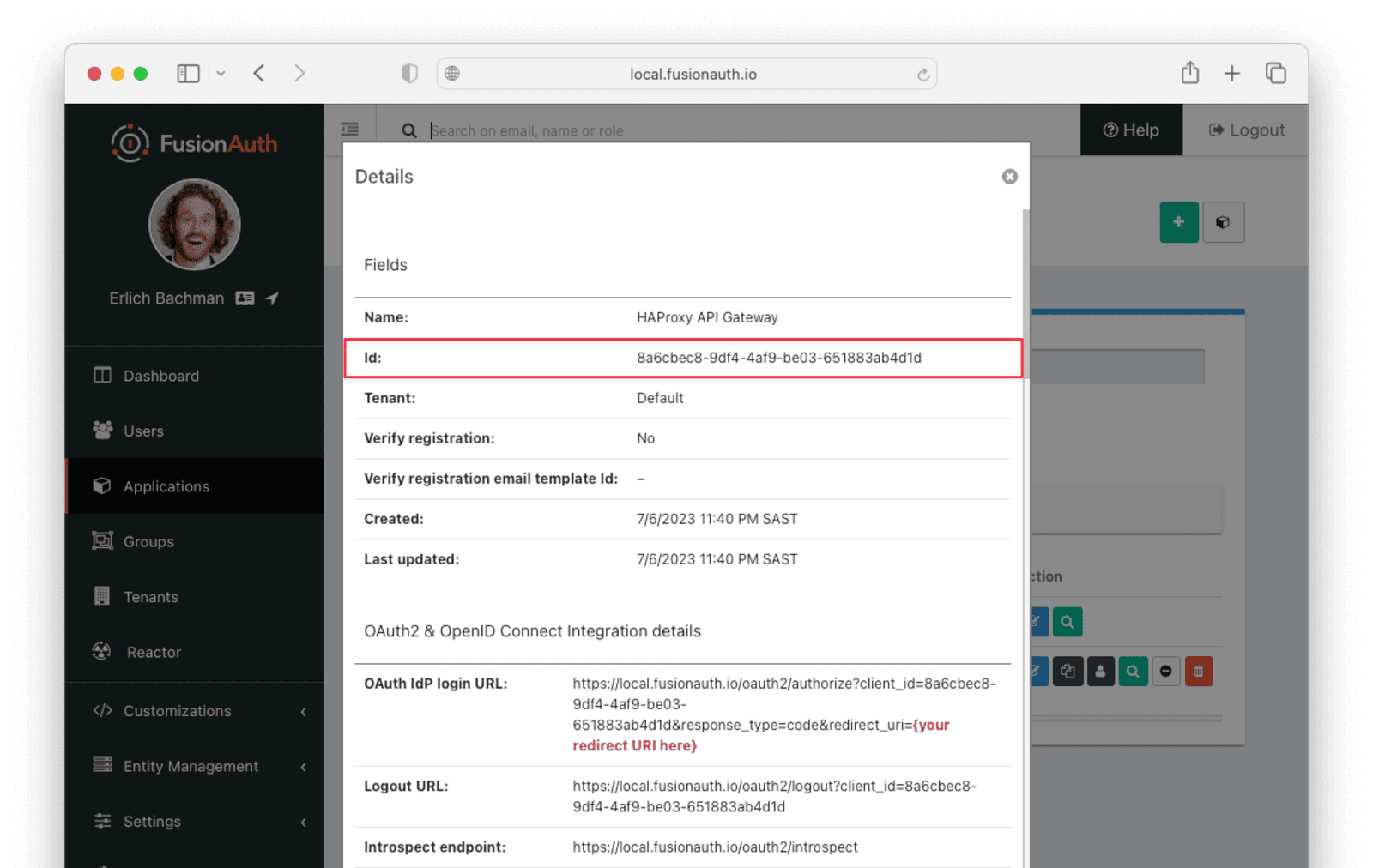Select the Introspect endpoint URL
Image resolution: width=1373 pixels, height=868 pixels.
point(715,847)
